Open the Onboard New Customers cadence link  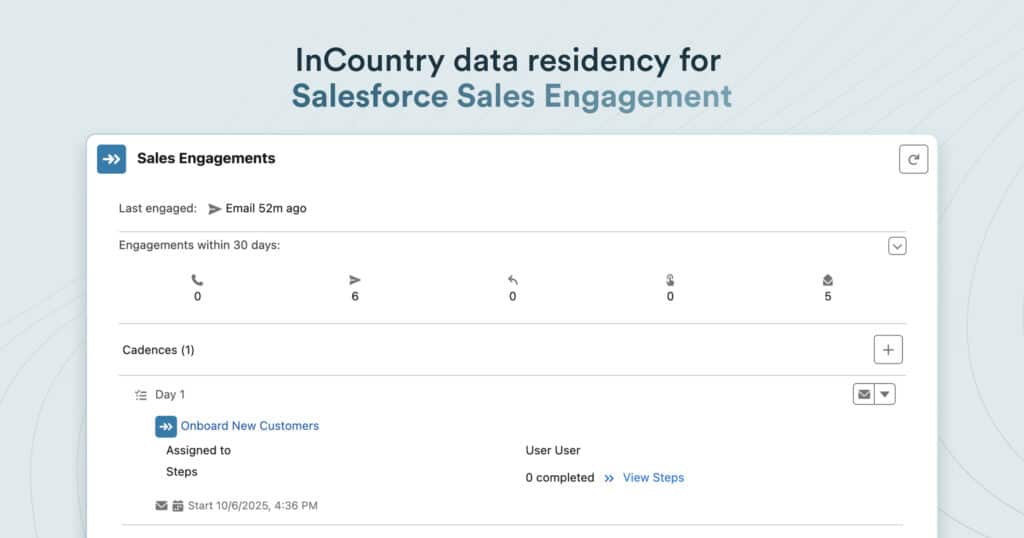[249, 426]
